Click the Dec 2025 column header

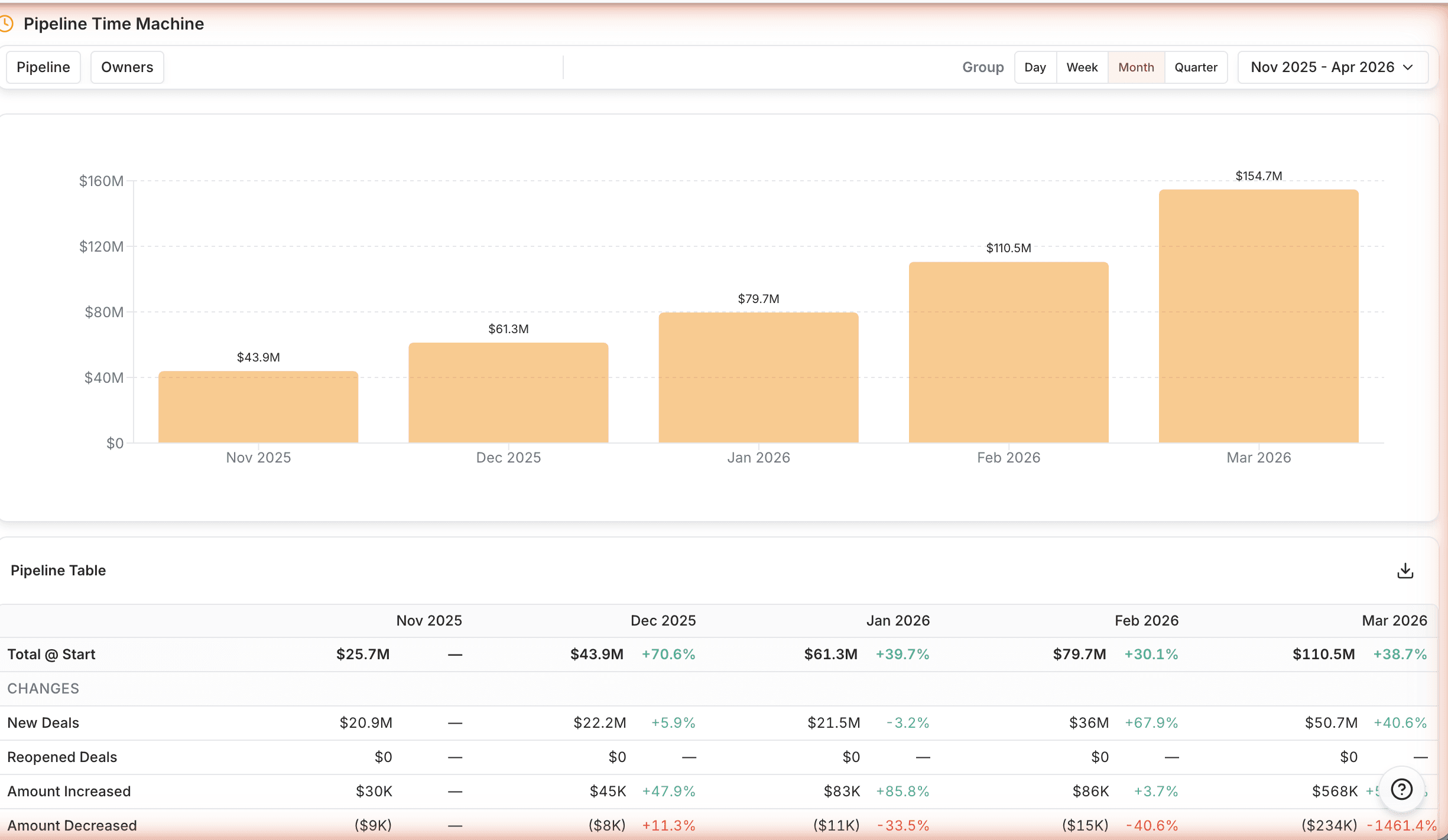[663, 621]
